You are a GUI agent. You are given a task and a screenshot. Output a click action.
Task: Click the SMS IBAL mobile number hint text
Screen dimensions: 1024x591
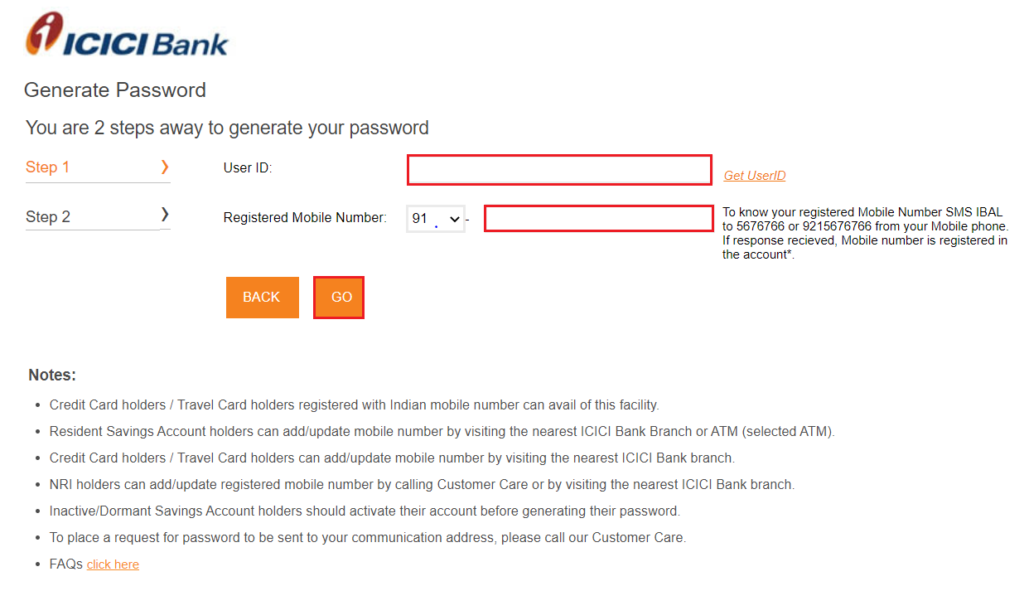(x=865, y=233)
